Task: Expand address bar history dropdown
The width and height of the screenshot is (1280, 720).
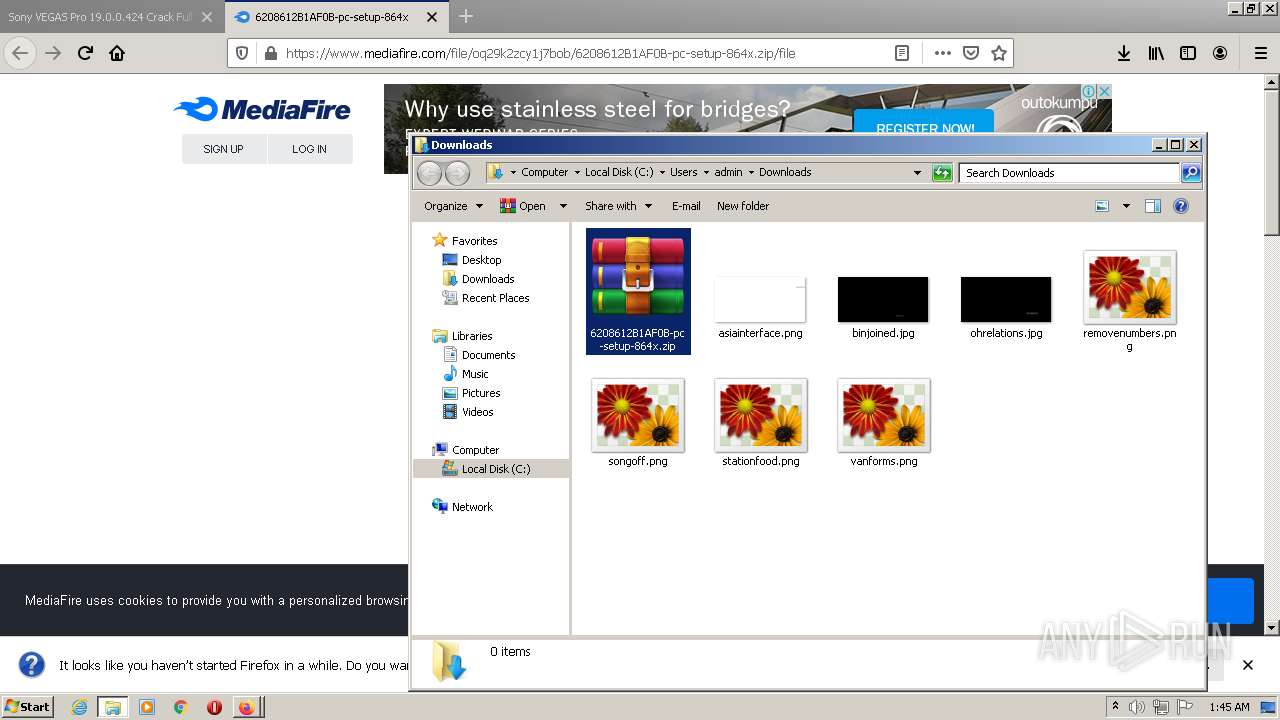Action: pos(917,173)
